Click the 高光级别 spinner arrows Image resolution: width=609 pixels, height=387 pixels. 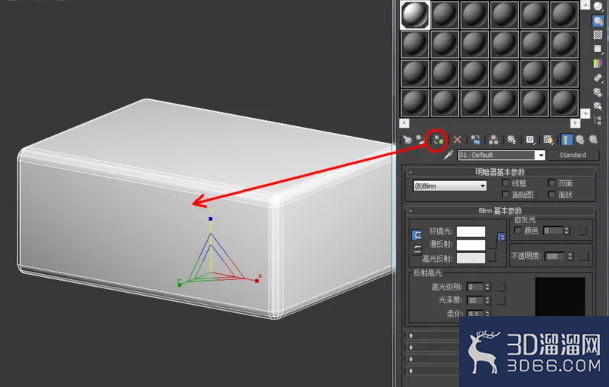(x=487, y=287)
